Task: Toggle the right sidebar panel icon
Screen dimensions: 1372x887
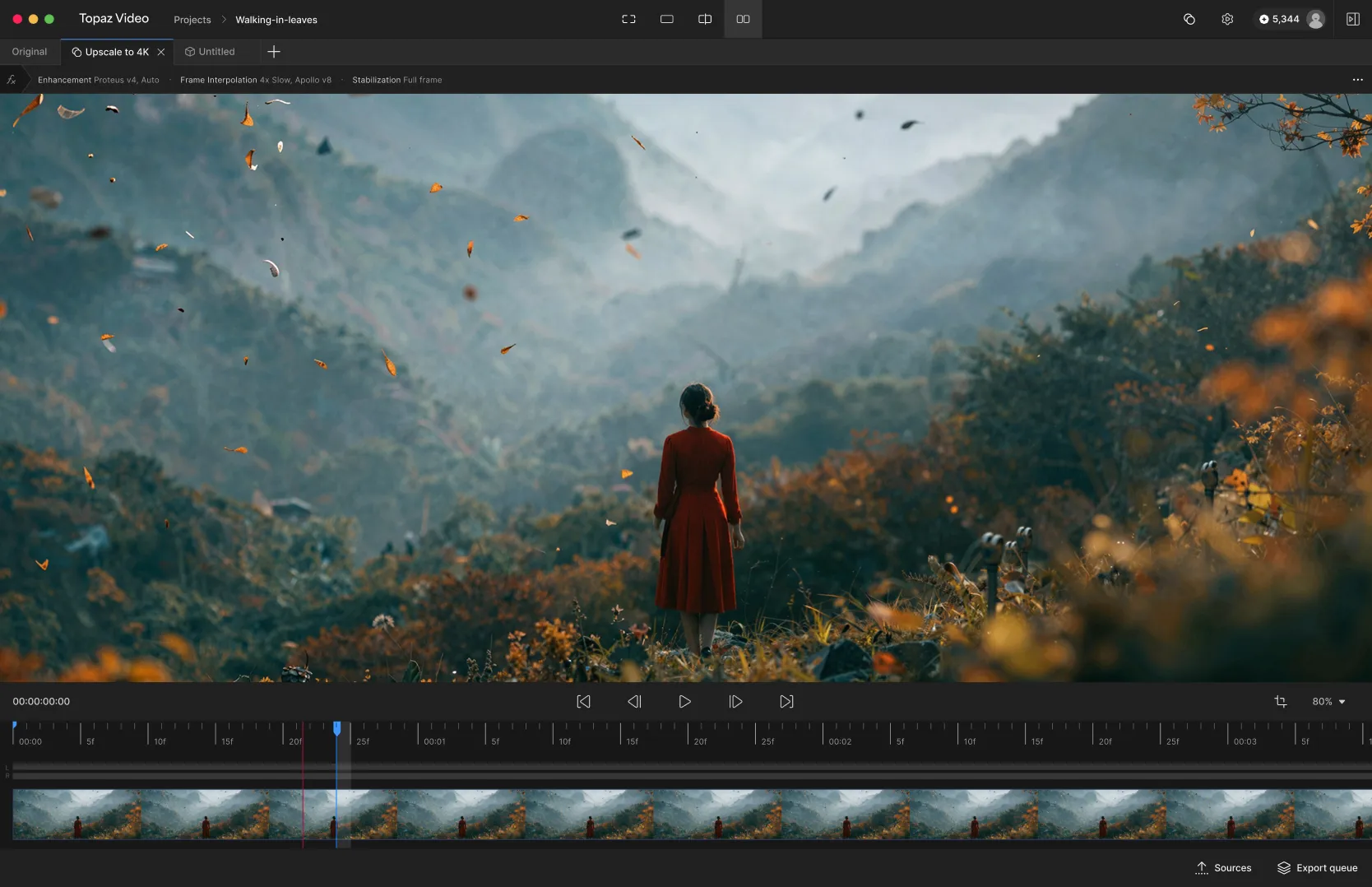Action: 1353,19
